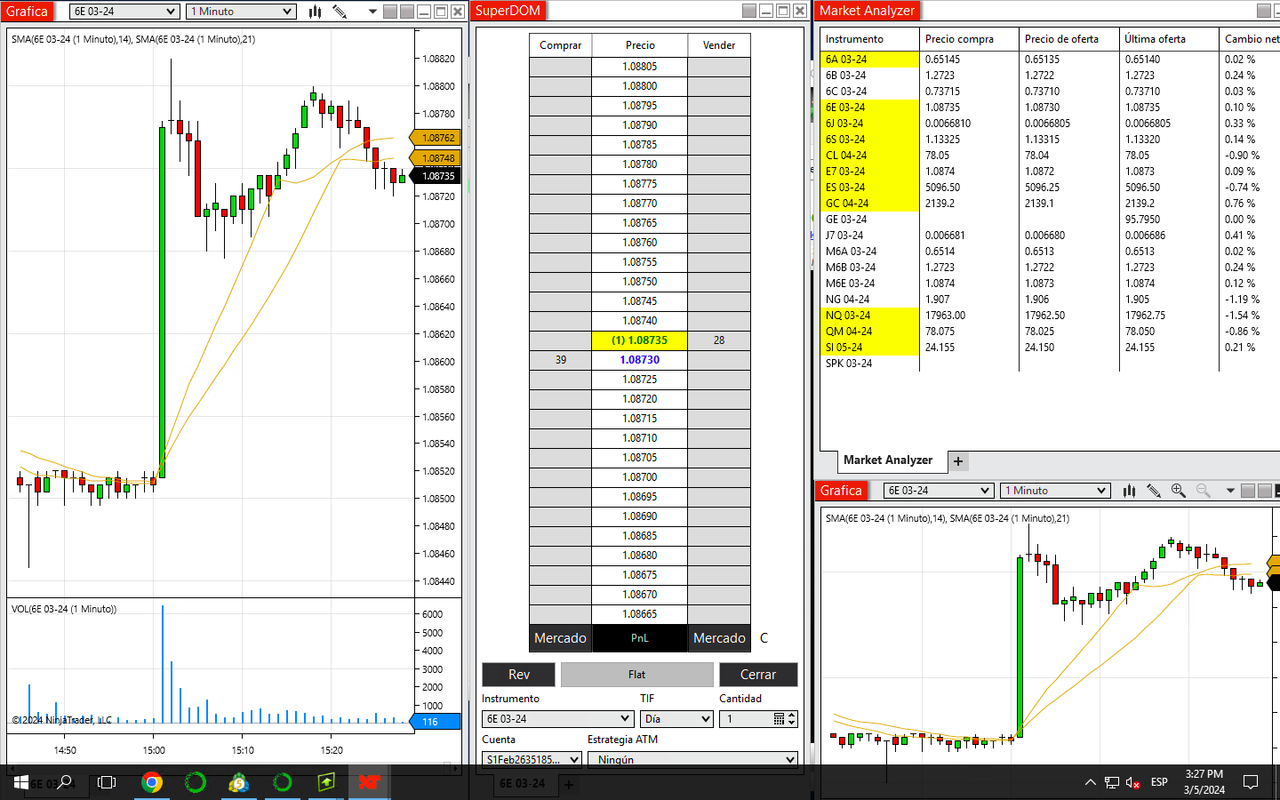
Task: Click first gray link square in top-left Grafica
Action: point(391,11)
